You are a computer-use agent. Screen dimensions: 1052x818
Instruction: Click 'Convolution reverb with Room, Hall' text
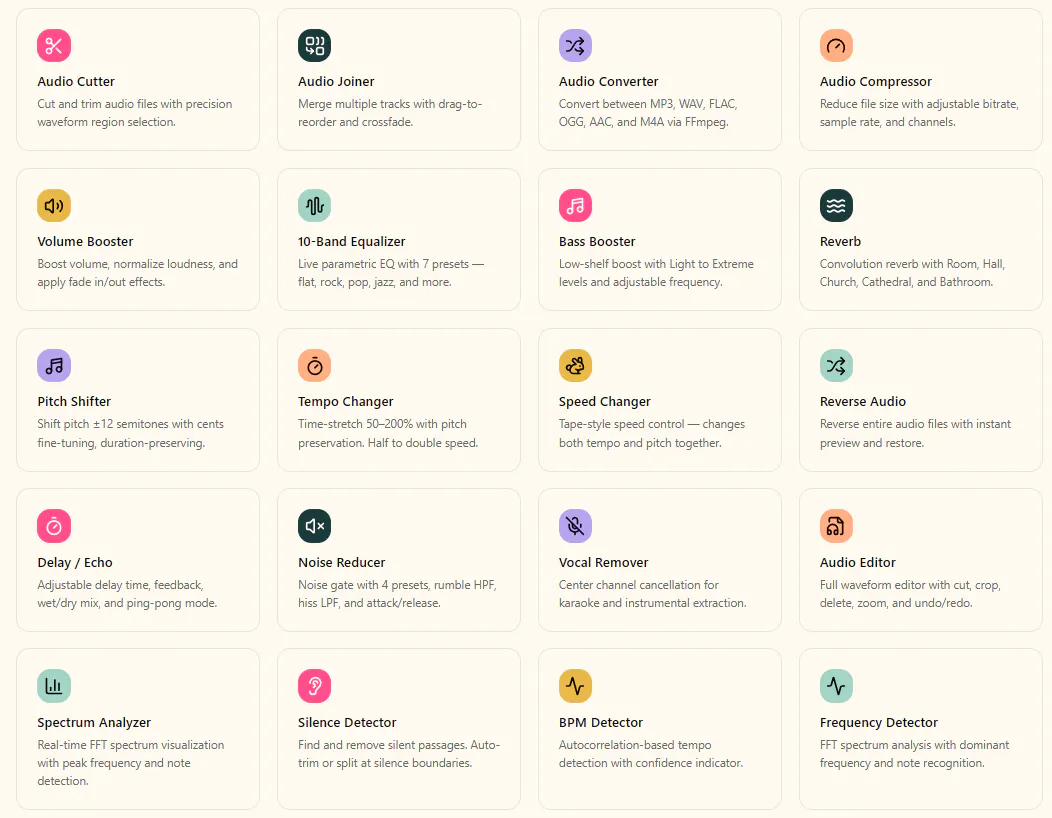coord(912,273)
